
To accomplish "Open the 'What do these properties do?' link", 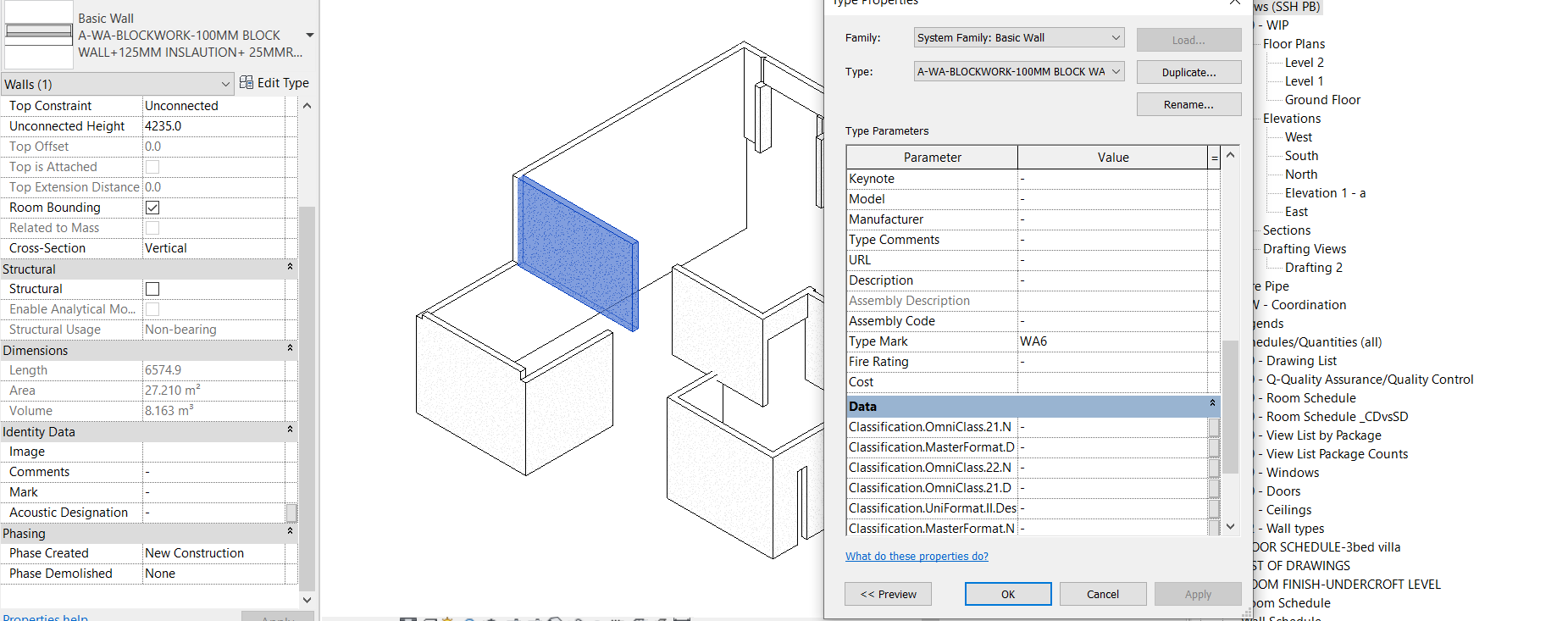I will point(917,557).
